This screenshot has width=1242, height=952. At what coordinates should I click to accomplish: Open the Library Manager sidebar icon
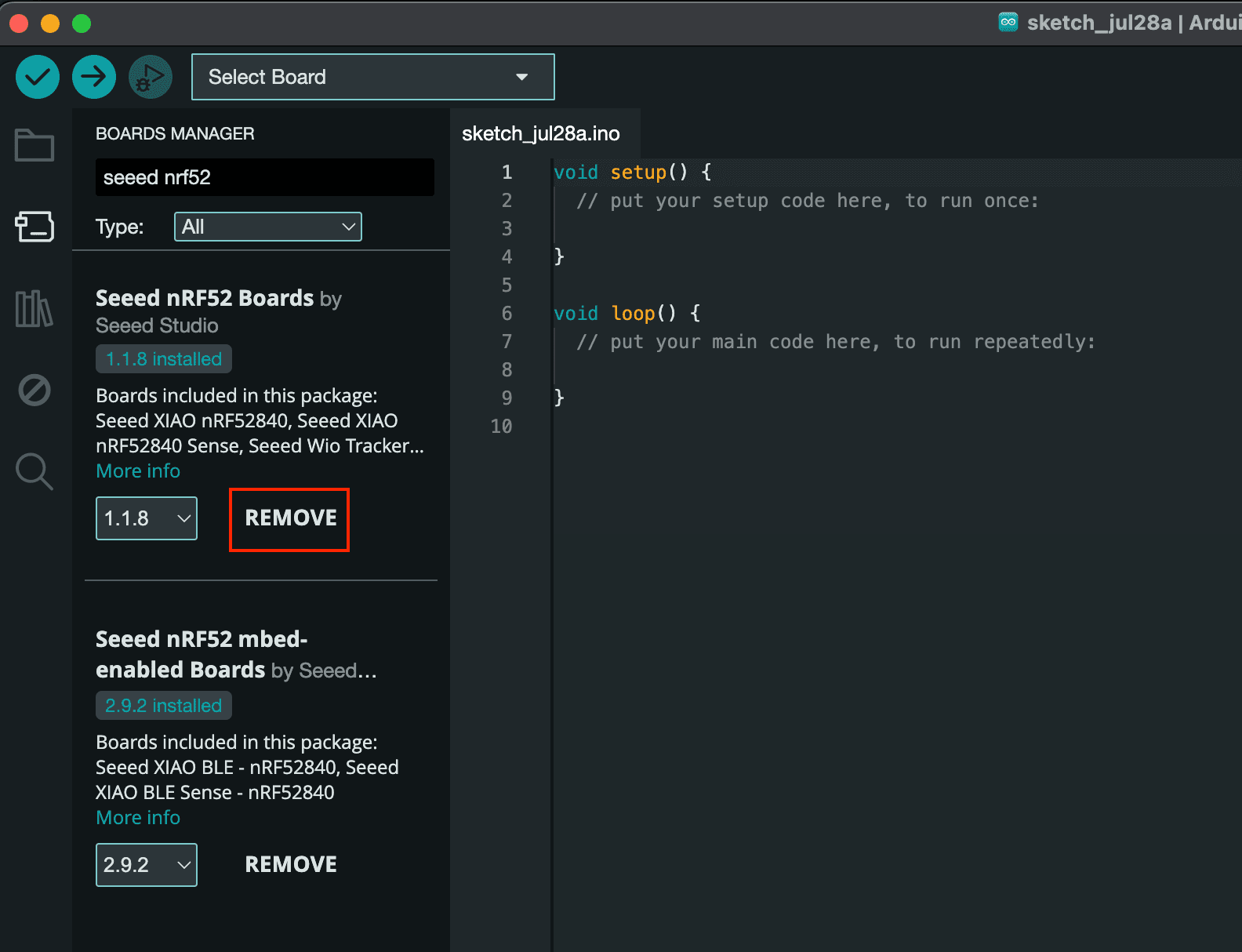coord(34,308)
